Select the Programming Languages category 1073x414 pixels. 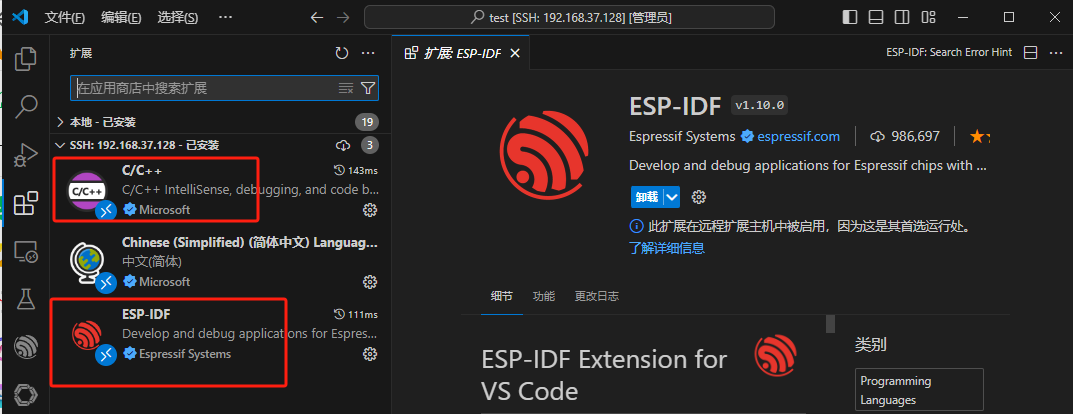[x=919, y=390]
